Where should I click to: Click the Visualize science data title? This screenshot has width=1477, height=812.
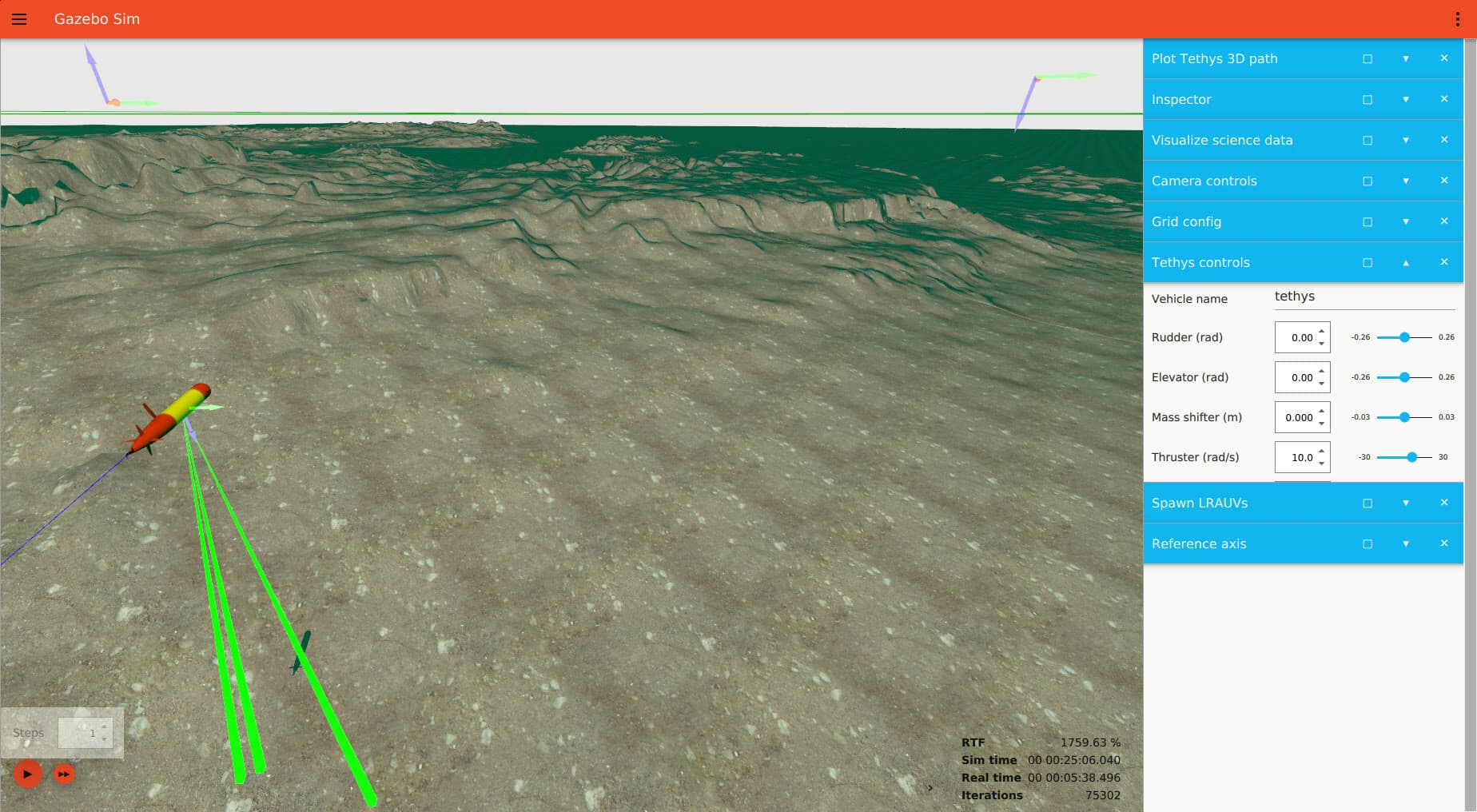[x=1222, y=140]
